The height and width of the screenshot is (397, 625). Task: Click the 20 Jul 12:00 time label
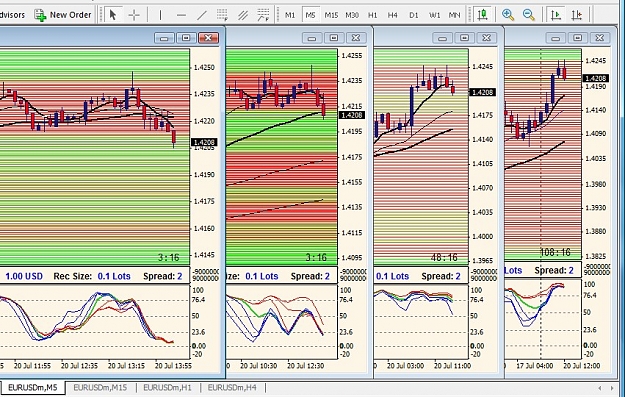[582, 366]
